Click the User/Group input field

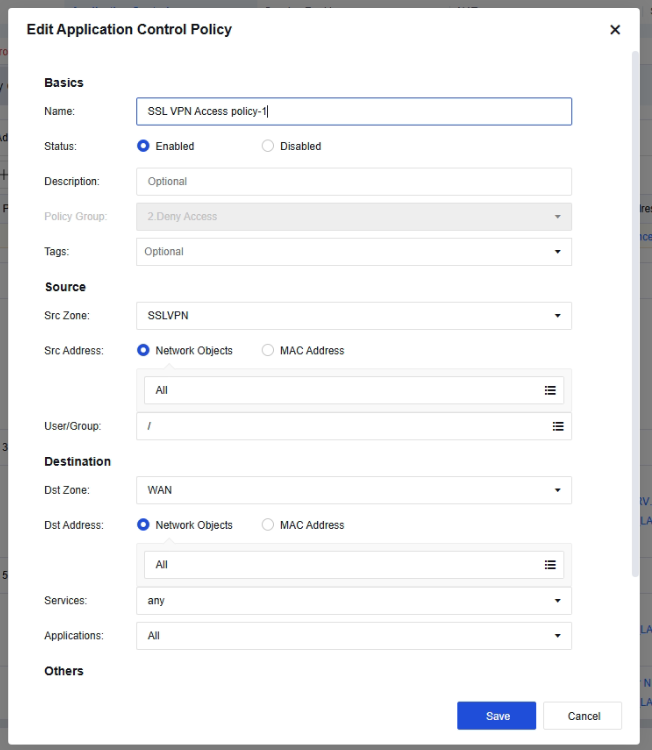pyautogui.click(x=354, y=426)
